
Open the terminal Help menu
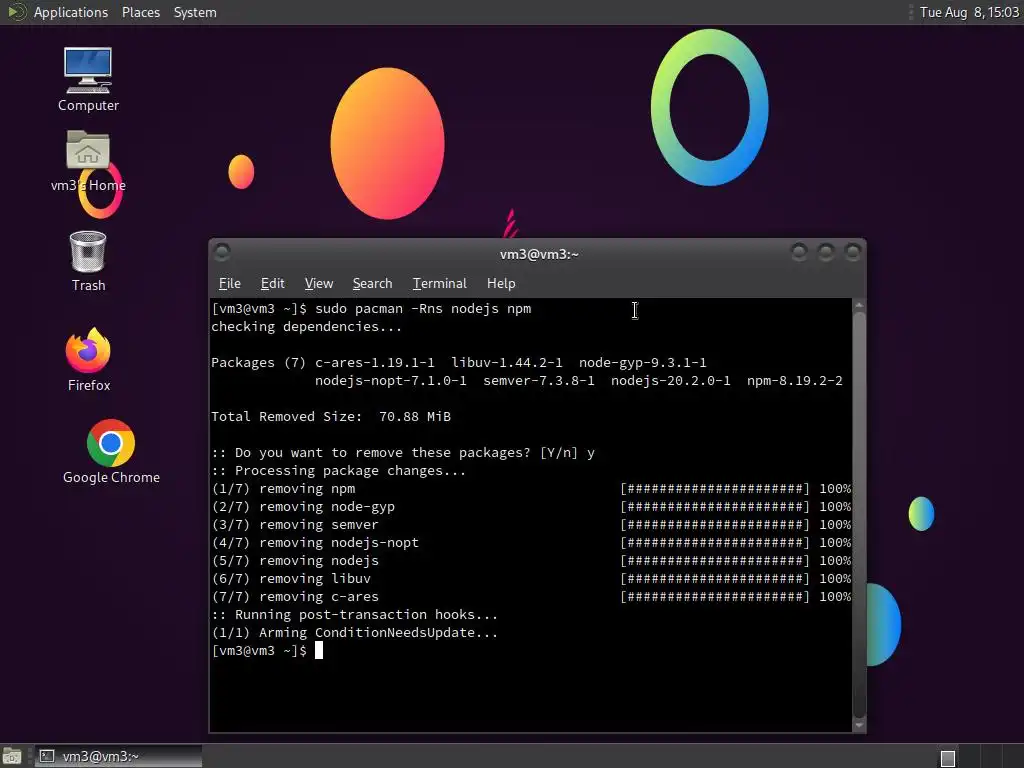(x=501, y=283)
